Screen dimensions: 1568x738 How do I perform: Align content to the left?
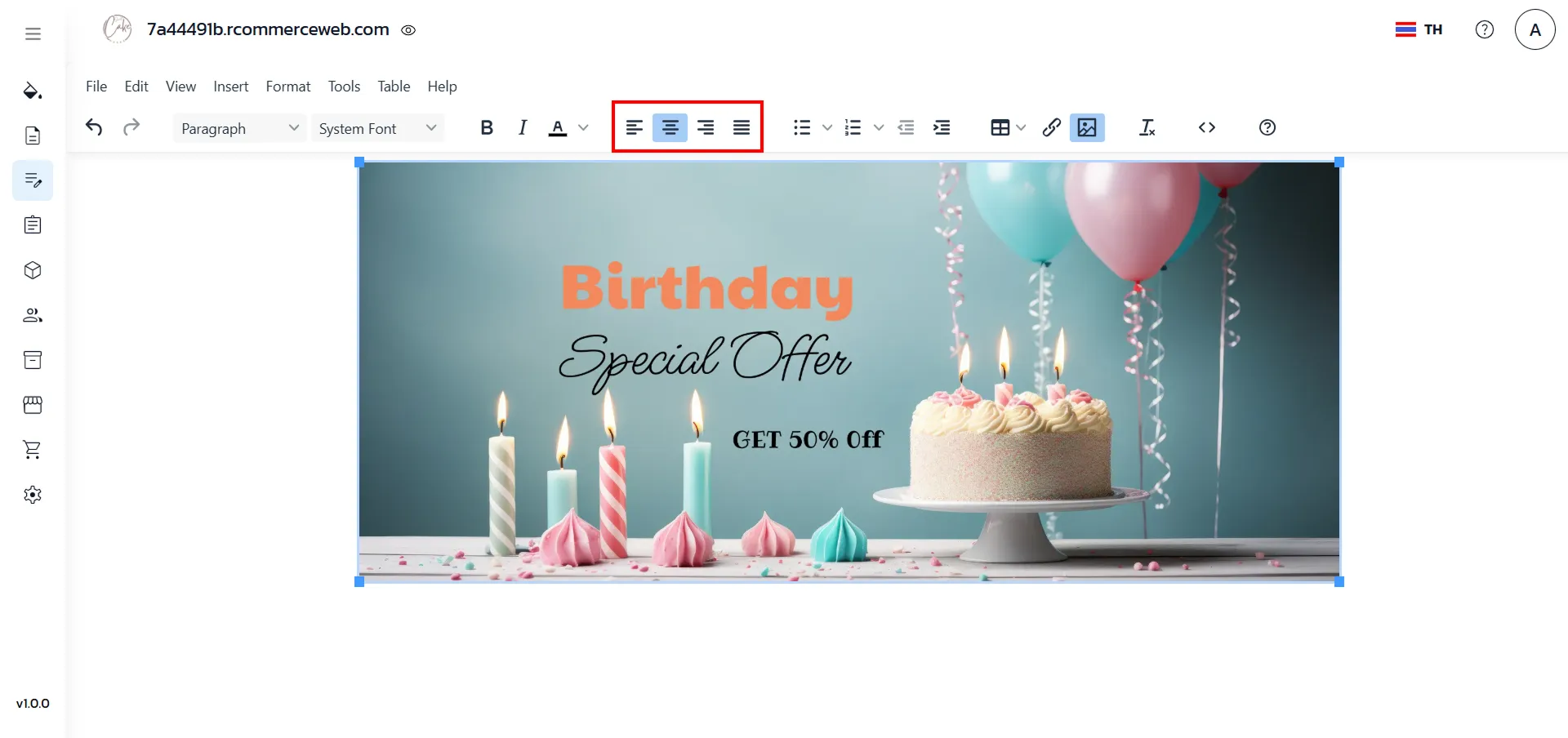pyautogui.click(x=635, y=127)
